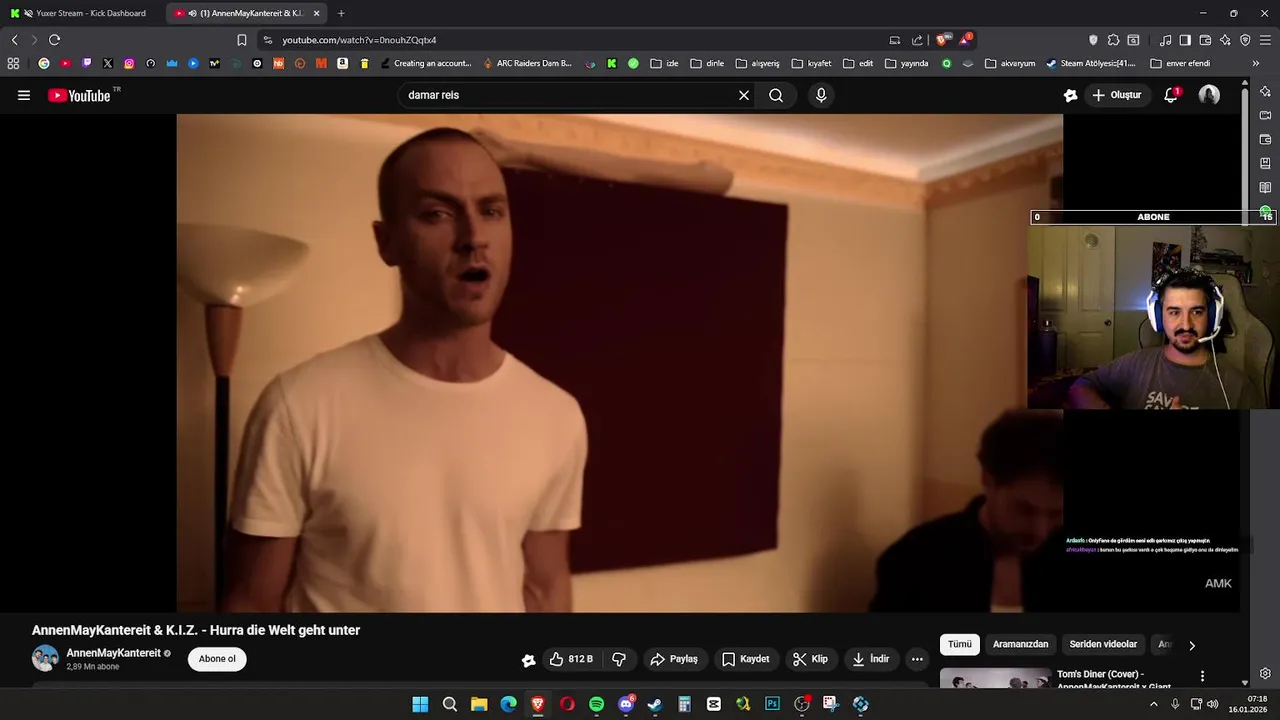Viewport: 1280px width, 720px height.
Task: Open YouTube notifications bell
Action: [x=1170, y=95]
